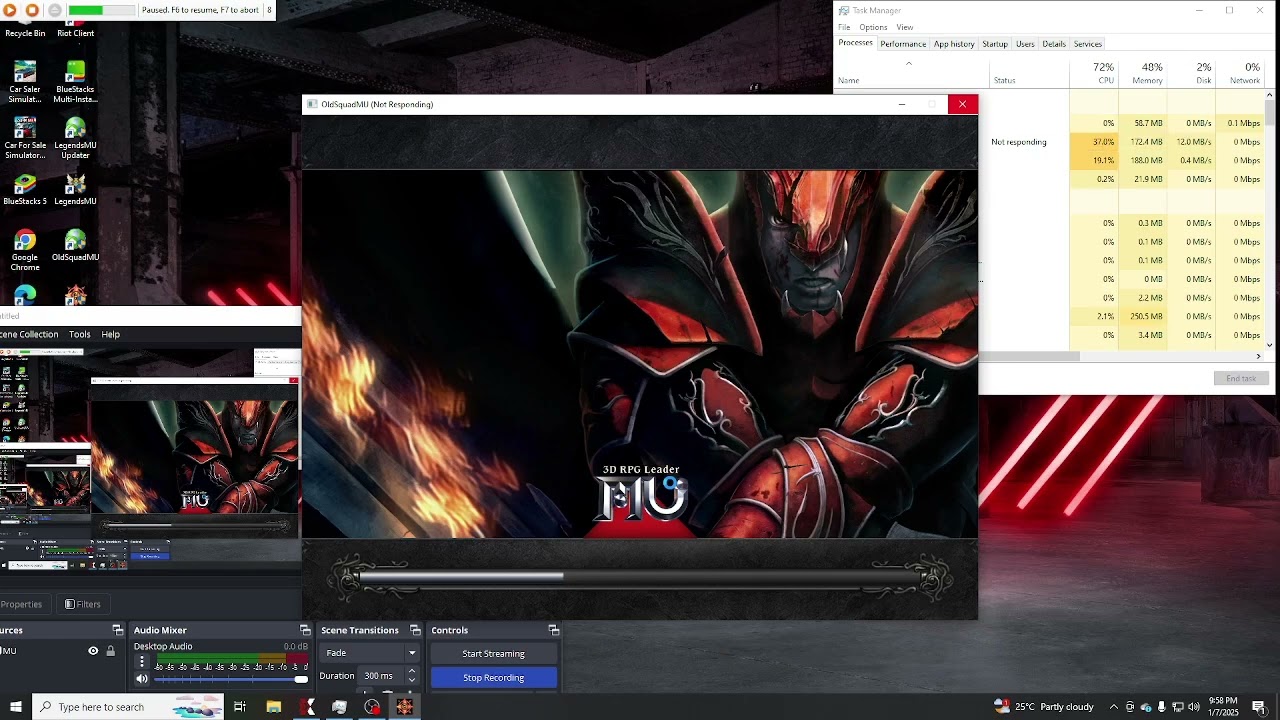1280x720 pixels.
Task: Sort processes by CPU column
Action: click(1094, 73)
